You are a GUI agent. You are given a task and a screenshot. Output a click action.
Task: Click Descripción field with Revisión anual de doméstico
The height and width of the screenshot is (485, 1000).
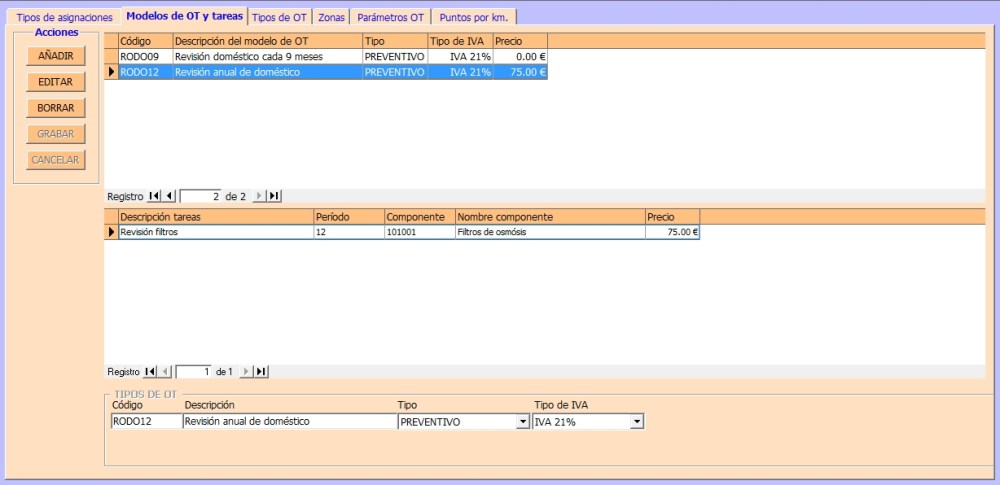(x=290, y=422)
